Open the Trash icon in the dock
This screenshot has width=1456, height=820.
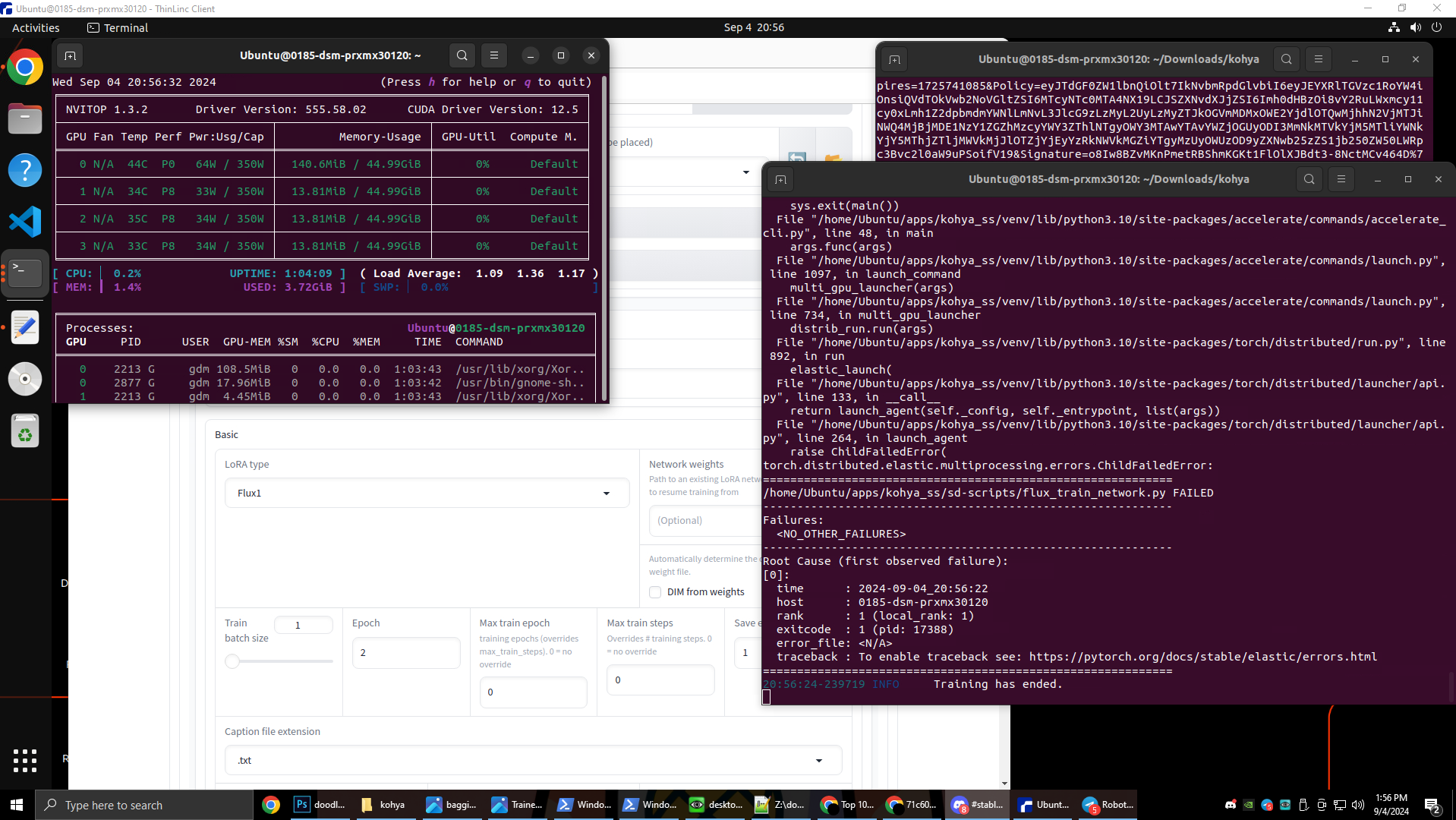[25, 432]
